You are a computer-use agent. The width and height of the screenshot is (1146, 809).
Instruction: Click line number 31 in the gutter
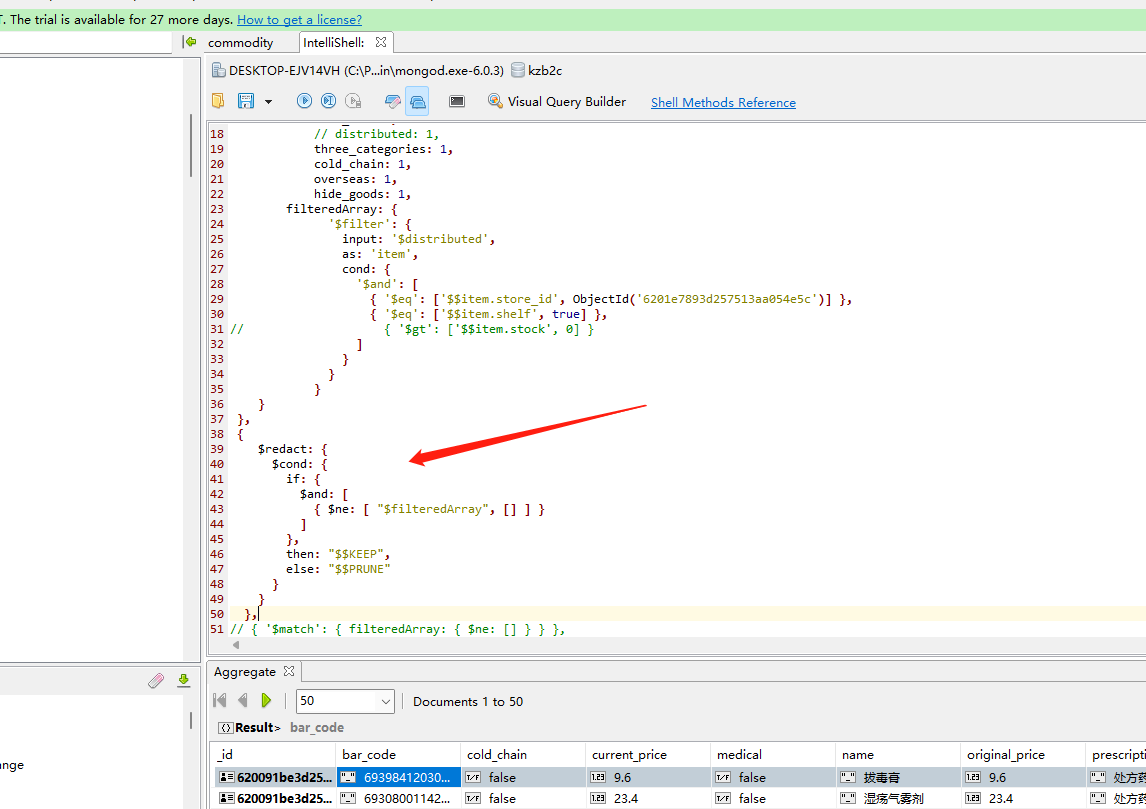[x=217, y=329]
